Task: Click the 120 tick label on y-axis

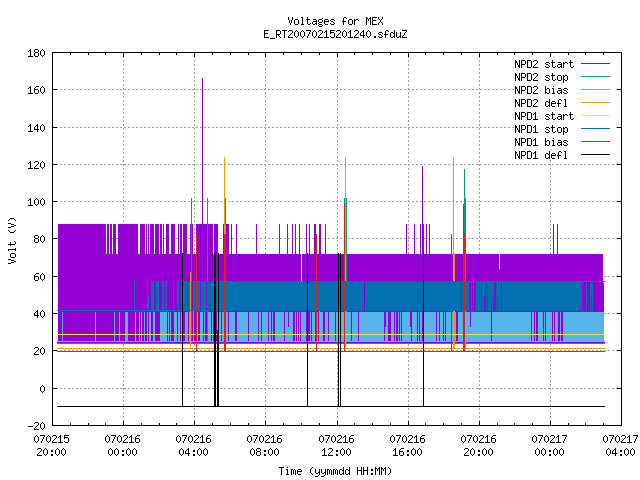Action: pyautogui.click(x=36, y=165)
